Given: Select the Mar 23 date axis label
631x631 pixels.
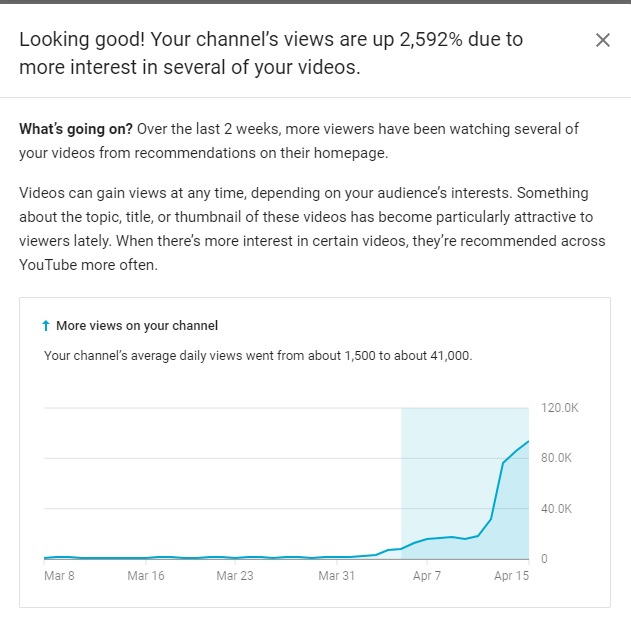Looking at the screenshot, I should (234, 576).
